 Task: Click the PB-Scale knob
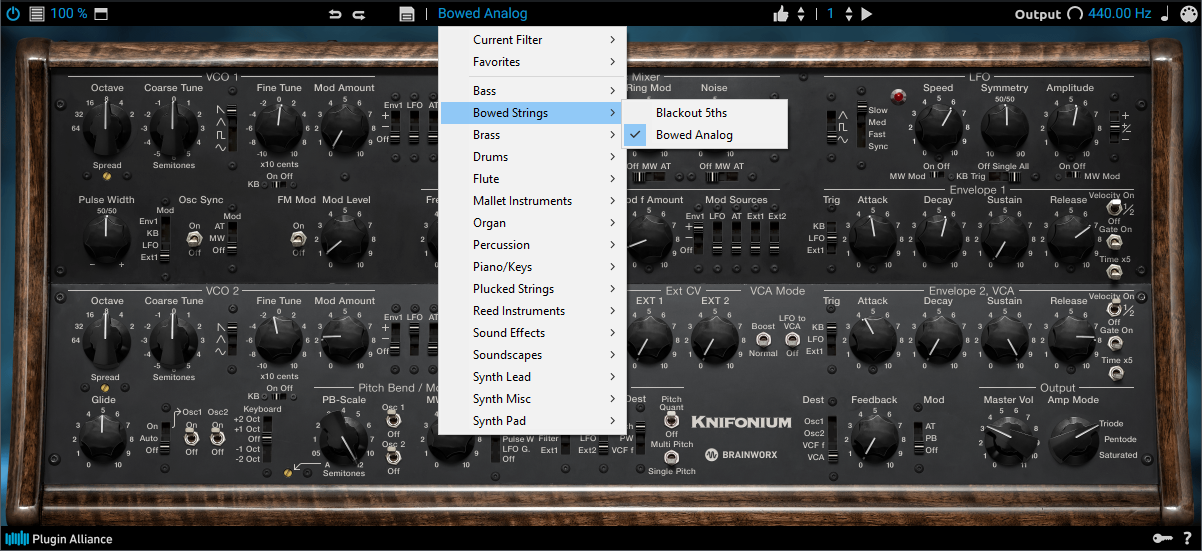(x=343, y=437)
